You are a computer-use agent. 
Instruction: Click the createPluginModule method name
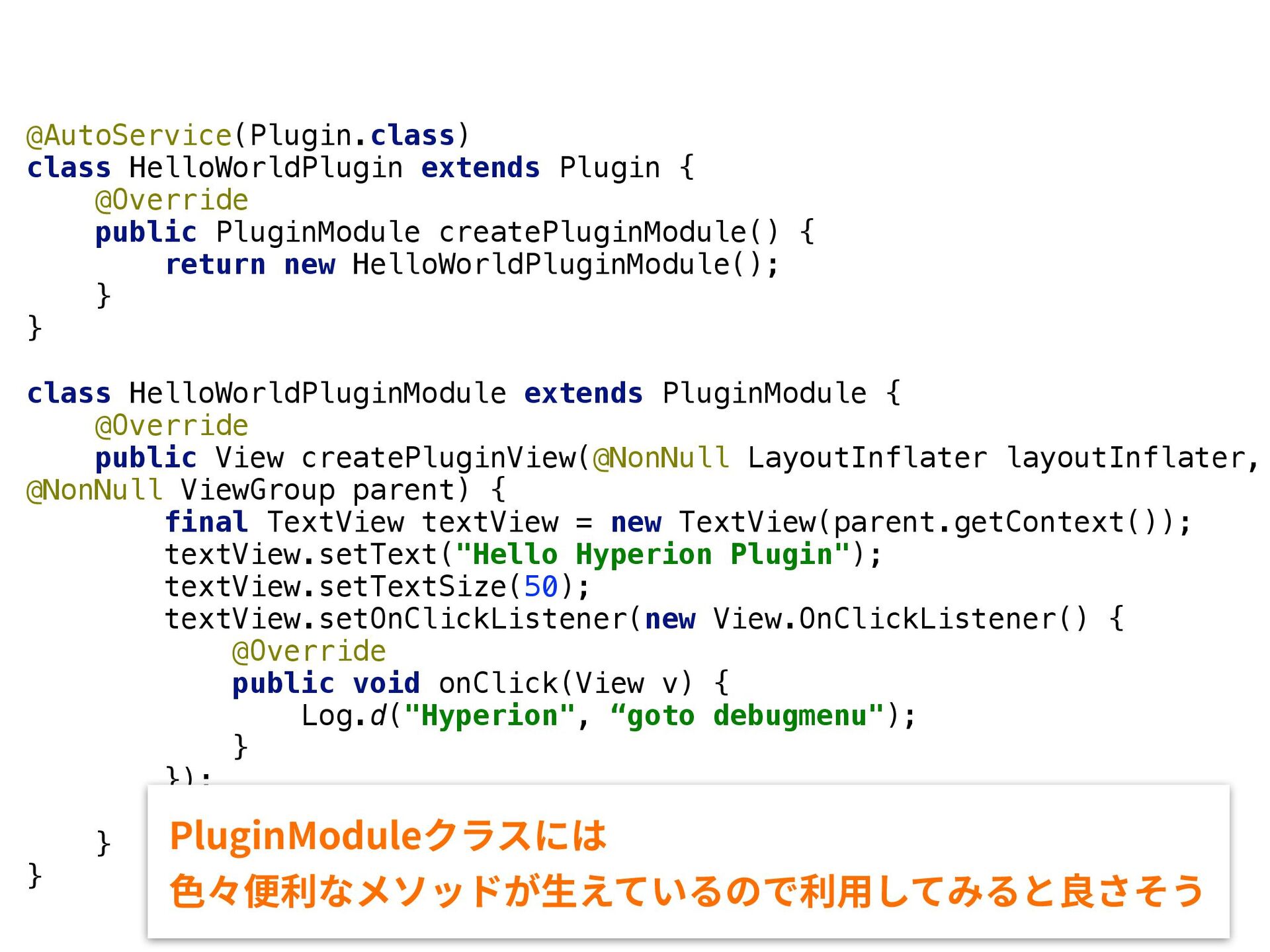tap(593, 232)
